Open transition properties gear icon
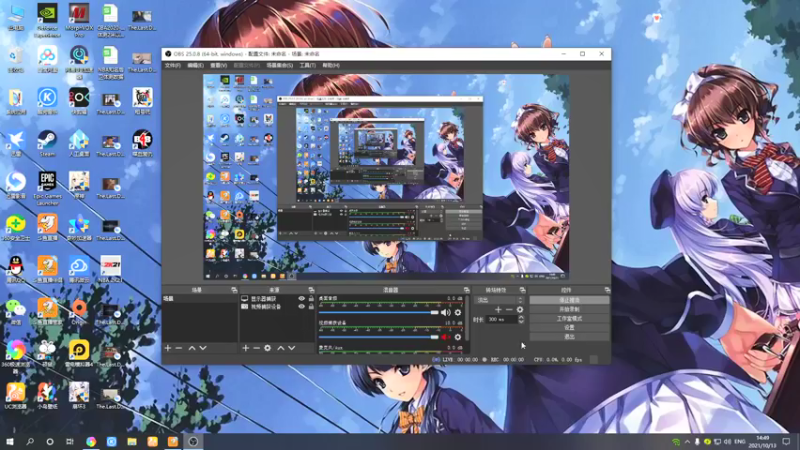This screenshot has width=800, height=450. [x=520, y=309]
